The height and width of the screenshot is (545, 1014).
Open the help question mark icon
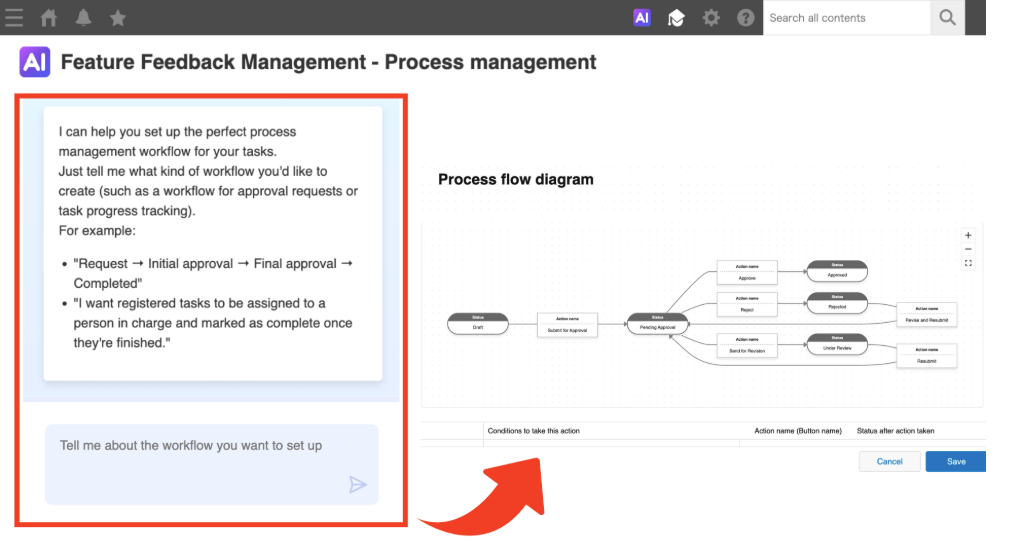745,18
